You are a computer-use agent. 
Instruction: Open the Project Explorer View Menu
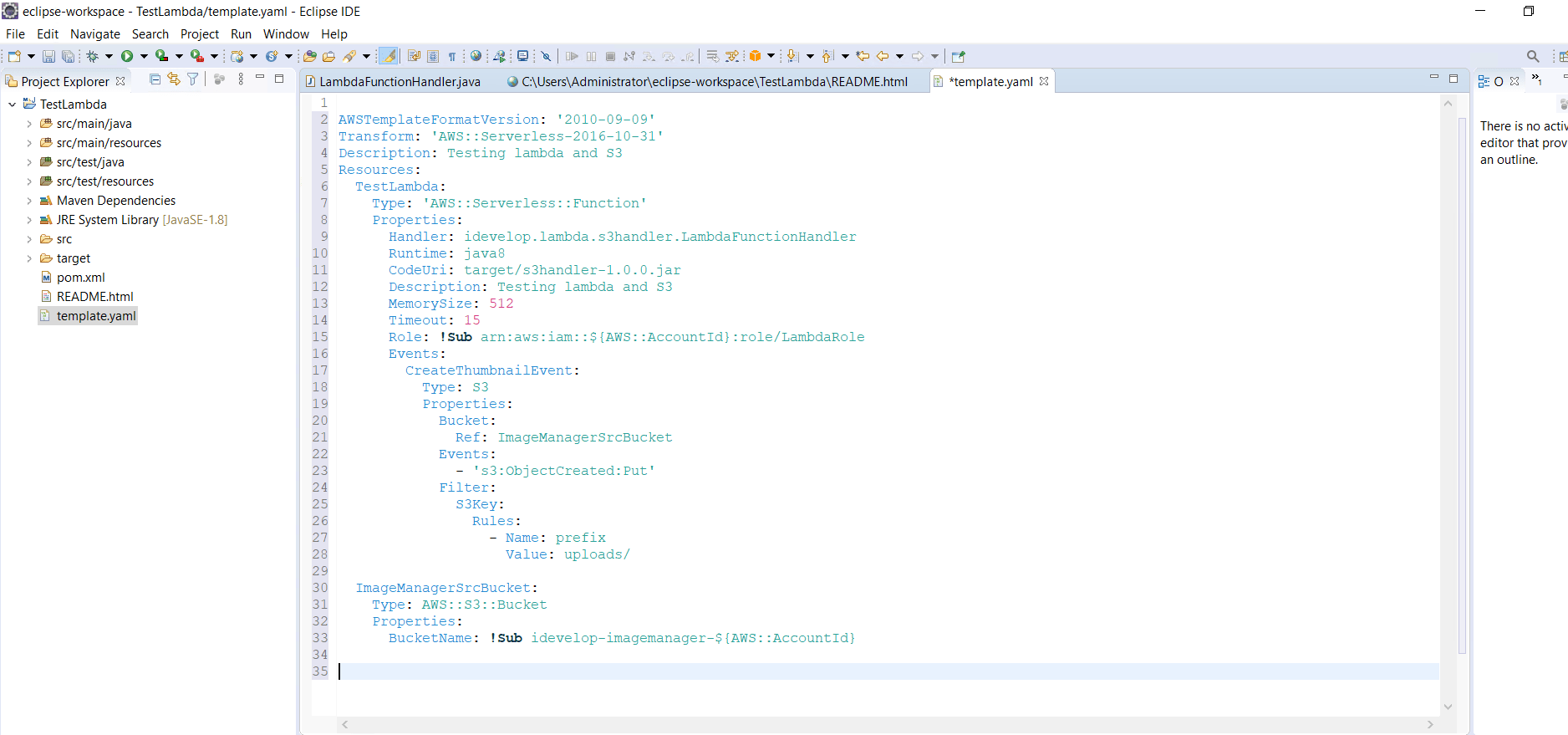click(x=241, y=79)
